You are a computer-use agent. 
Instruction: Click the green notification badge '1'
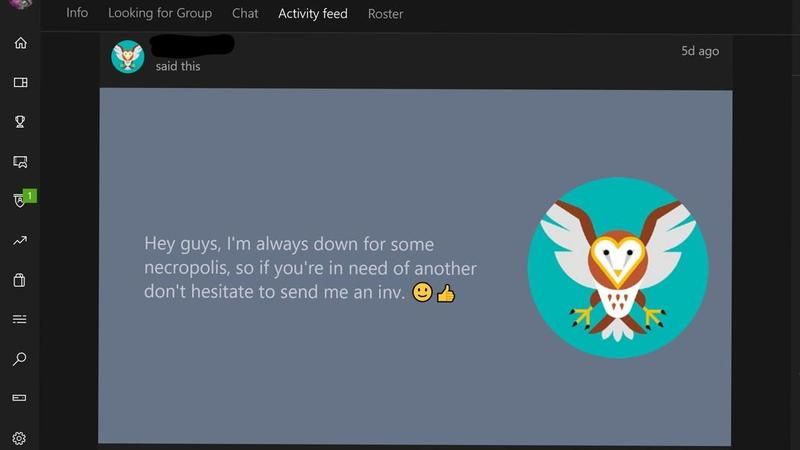click(x=30, y=195)
